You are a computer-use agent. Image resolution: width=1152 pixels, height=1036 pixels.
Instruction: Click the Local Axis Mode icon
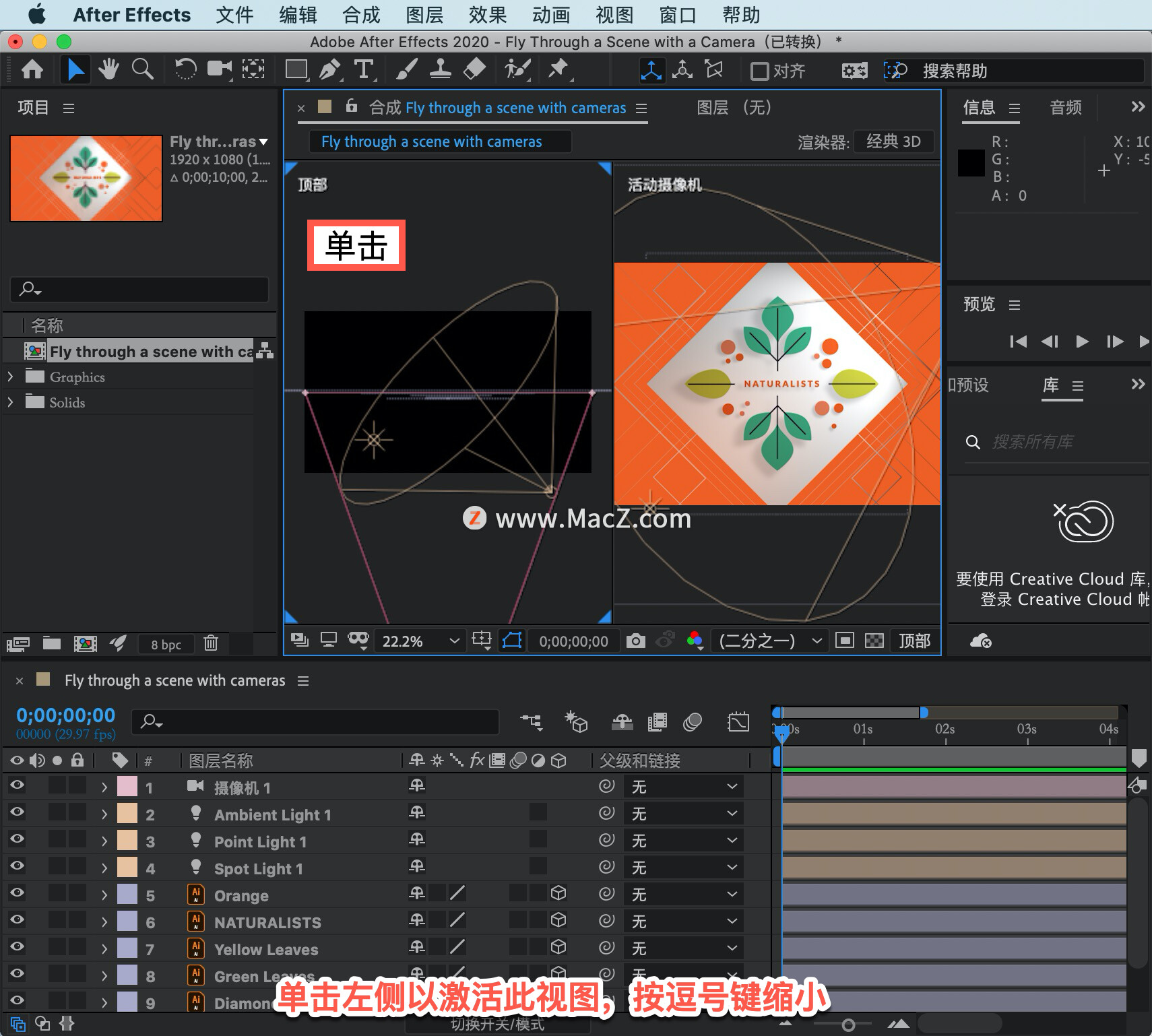coord(651,70)
